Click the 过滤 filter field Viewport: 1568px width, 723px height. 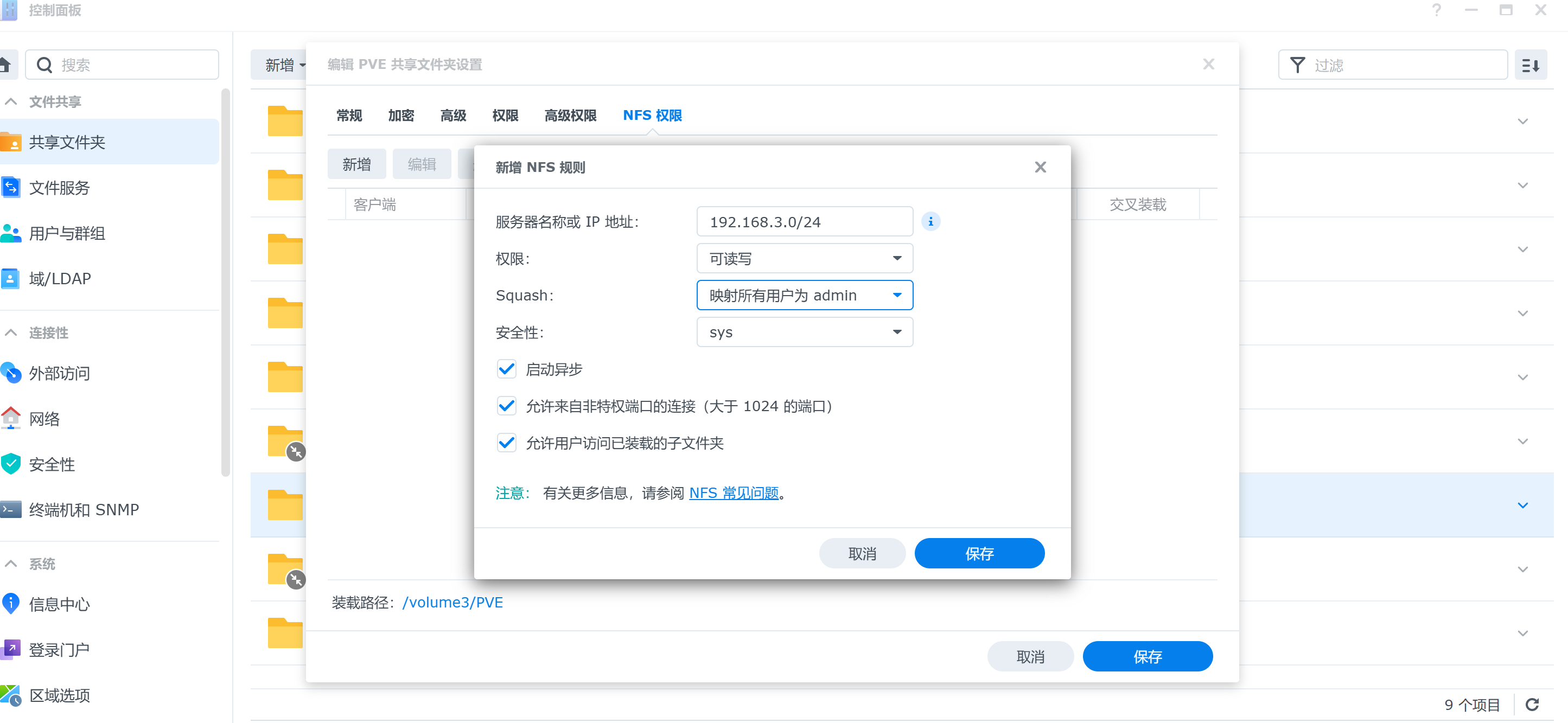click(x=1393, y=65)
